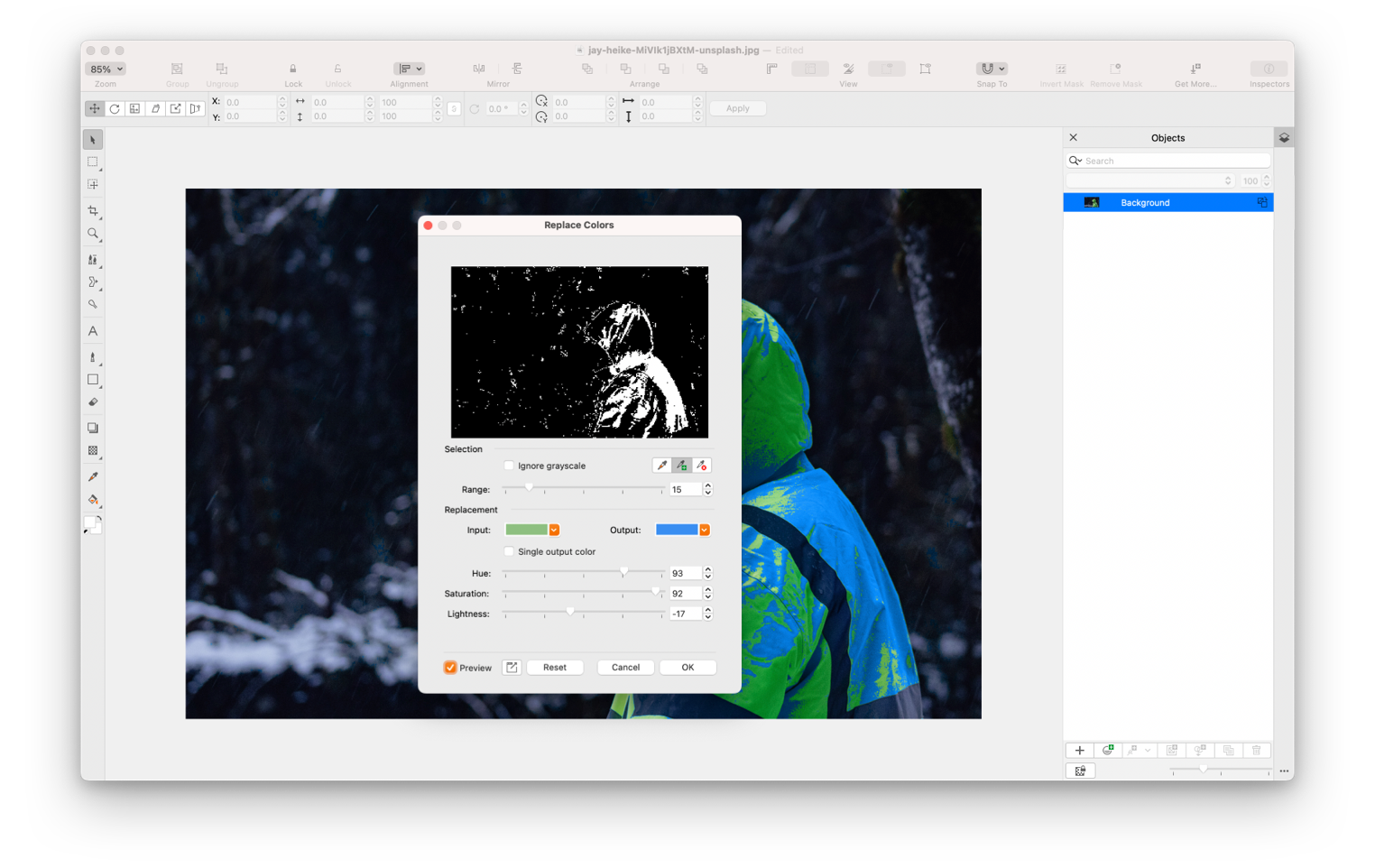Uncheck the Preview checkbox

pos(450,668)
